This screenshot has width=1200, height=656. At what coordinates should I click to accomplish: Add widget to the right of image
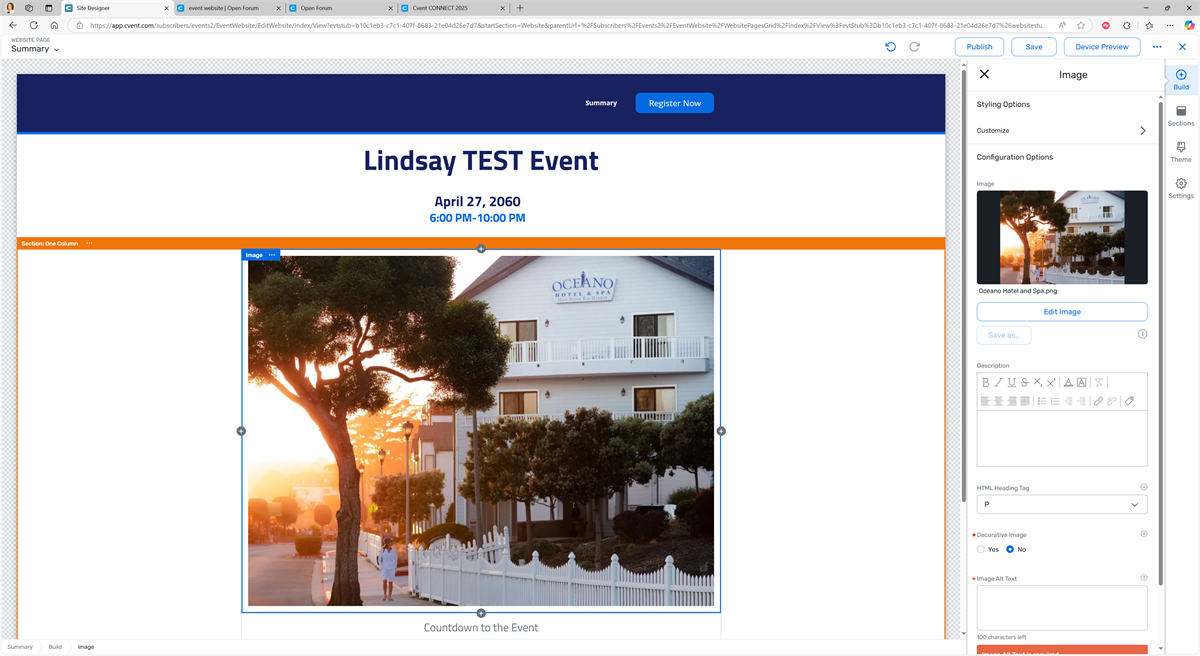click(721, 431)
